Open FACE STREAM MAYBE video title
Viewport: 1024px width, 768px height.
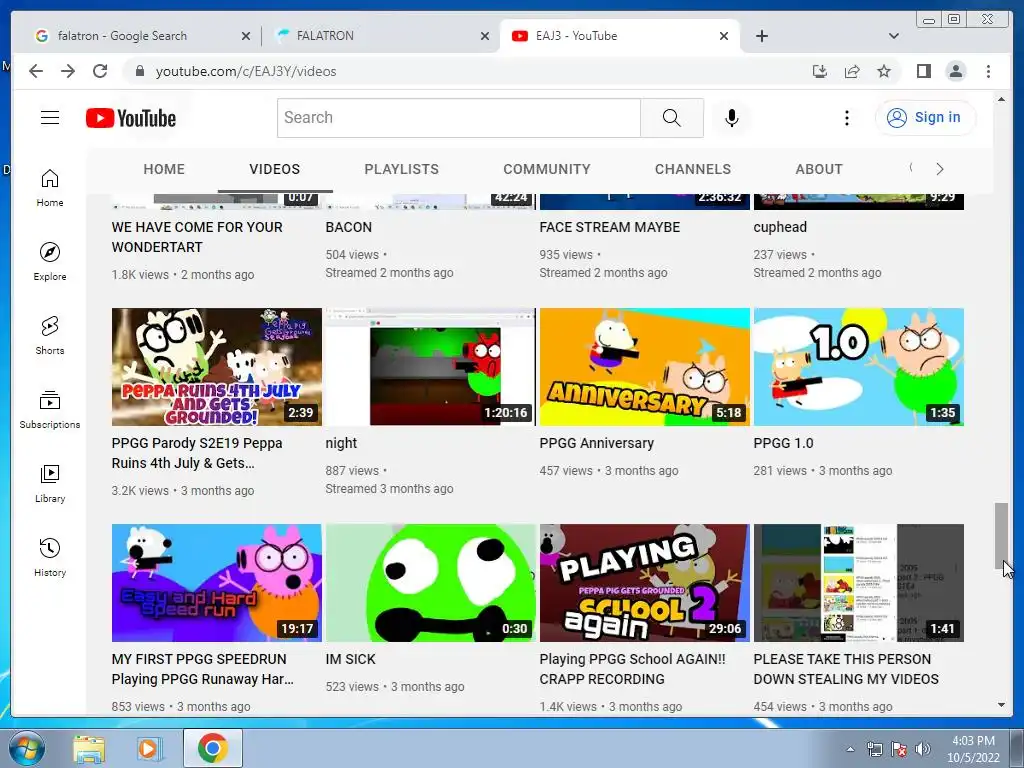point(609,227)
